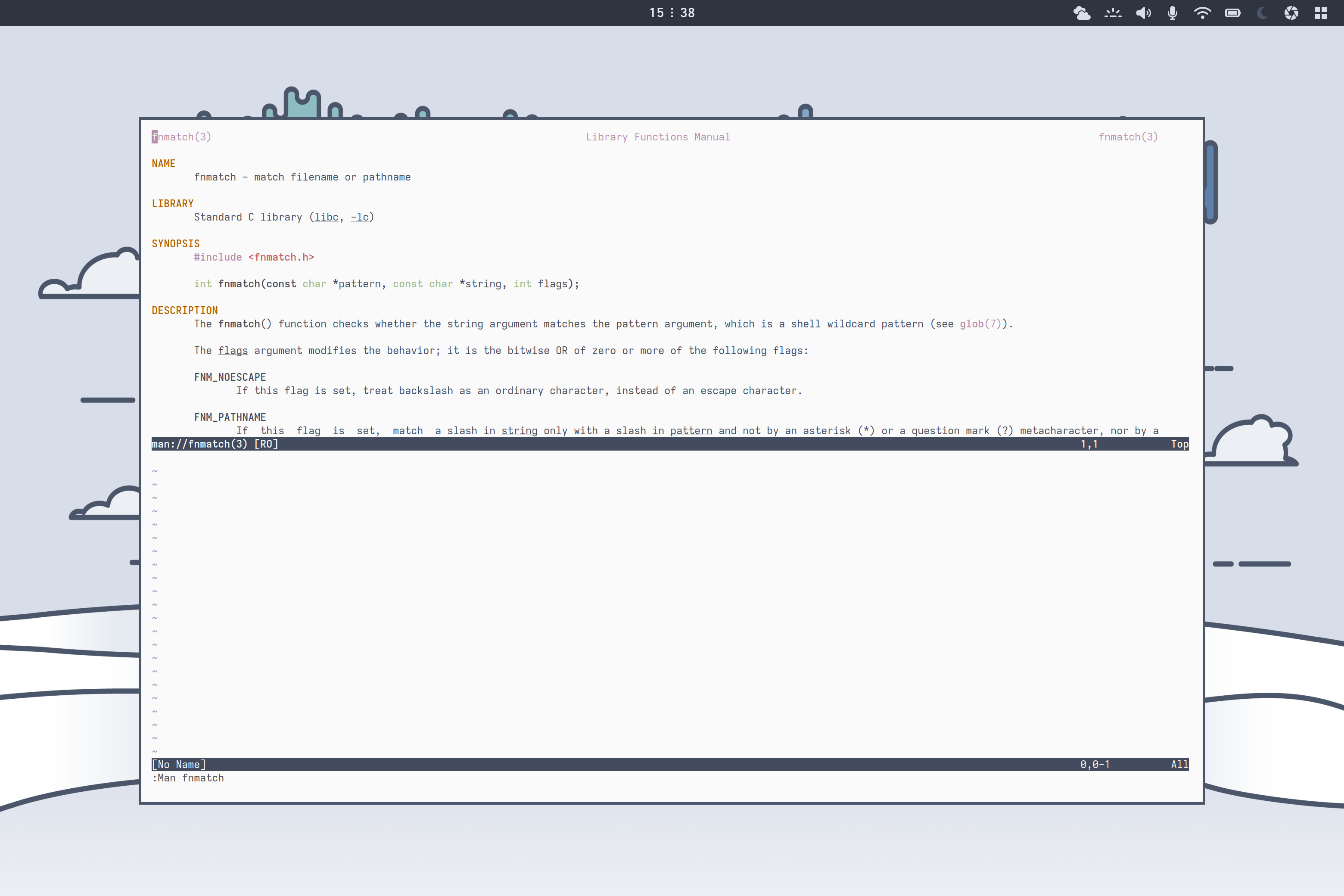Select the microphone tray icon
The width and height of the screenshot is (1344, 896).
pyautogui.click(x=1172, y=12)
